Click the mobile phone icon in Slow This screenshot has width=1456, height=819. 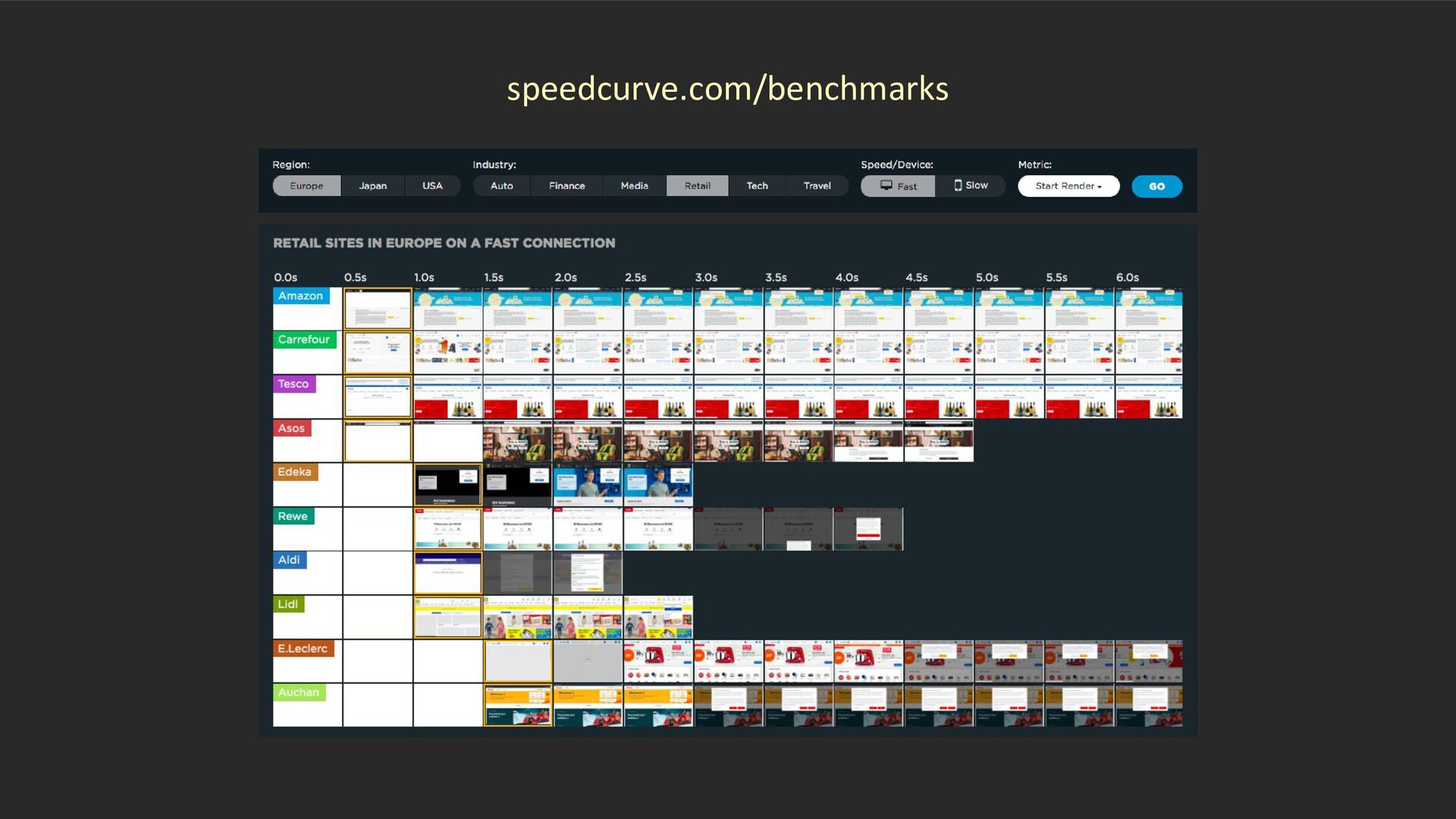click(x=958, y=185)
